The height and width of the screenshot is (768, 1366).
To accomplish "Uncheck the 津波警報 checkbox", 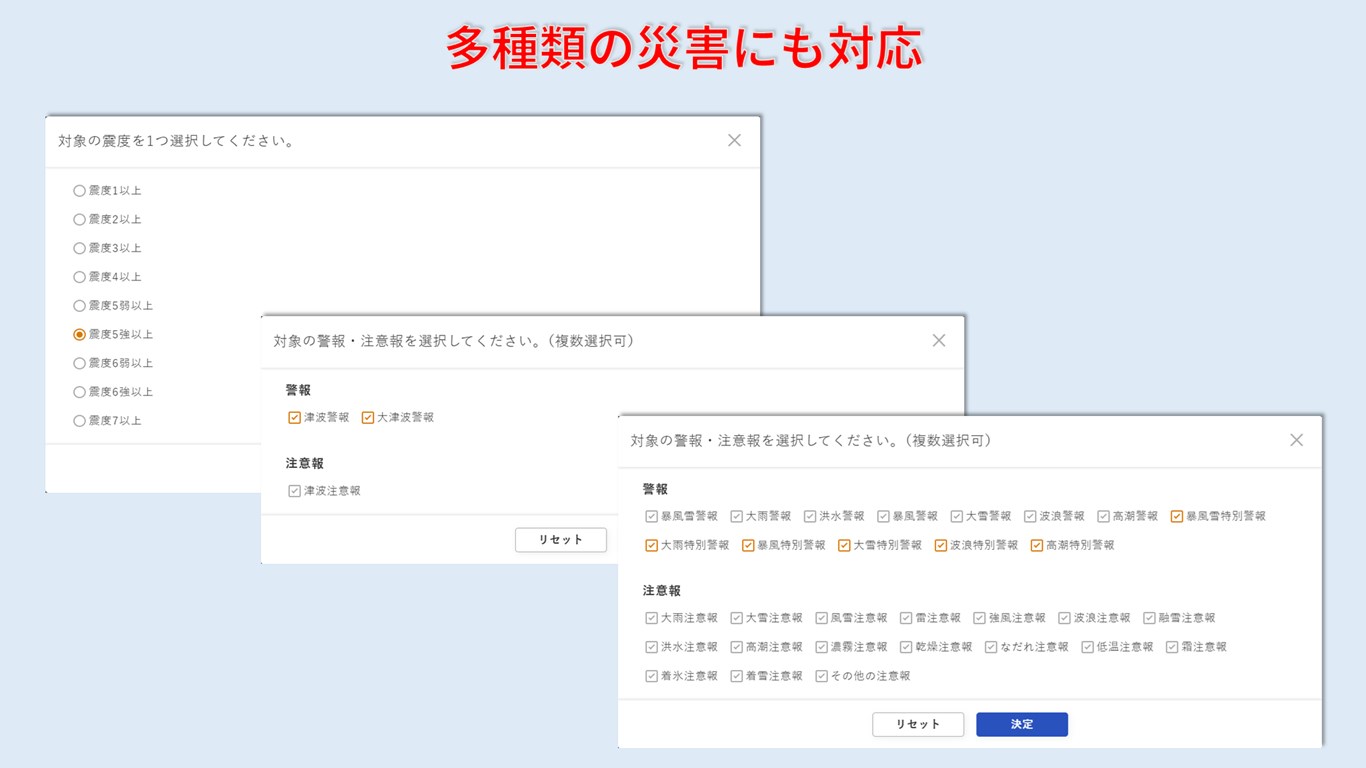I will coord(294,417).
